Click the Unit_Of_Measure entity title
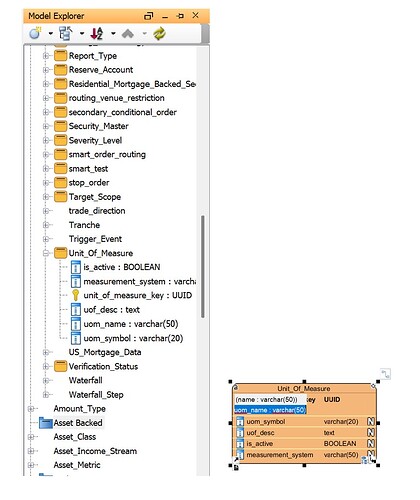Viewport: 420px width, 500px height. [304, 388]
